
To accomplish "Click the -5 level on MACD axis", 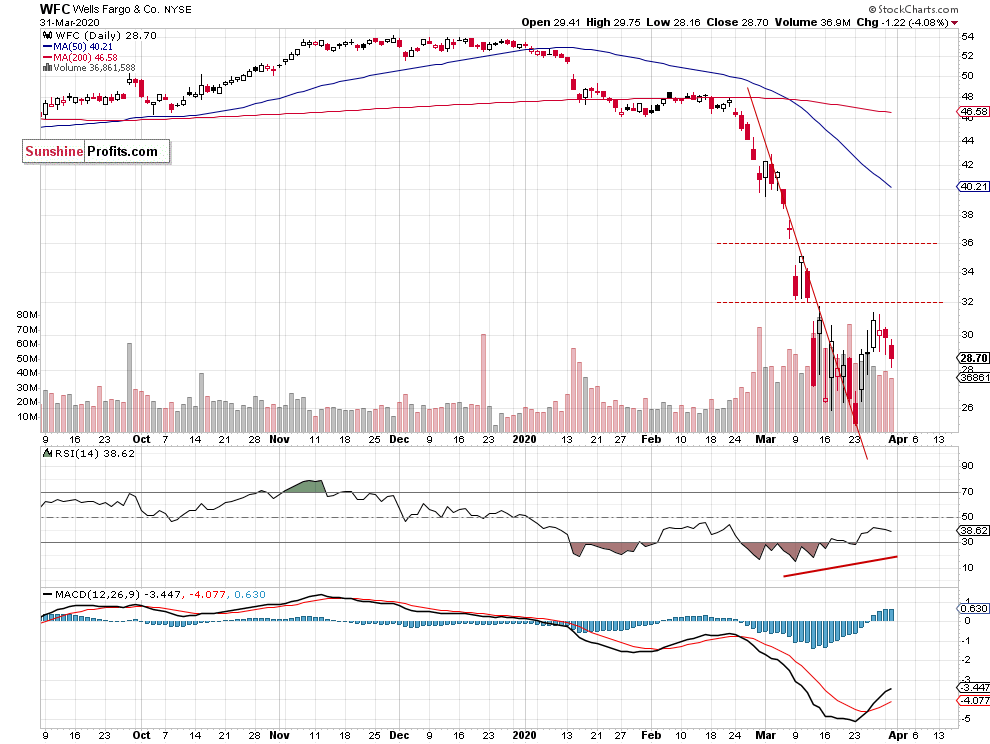I will [966, 719].
